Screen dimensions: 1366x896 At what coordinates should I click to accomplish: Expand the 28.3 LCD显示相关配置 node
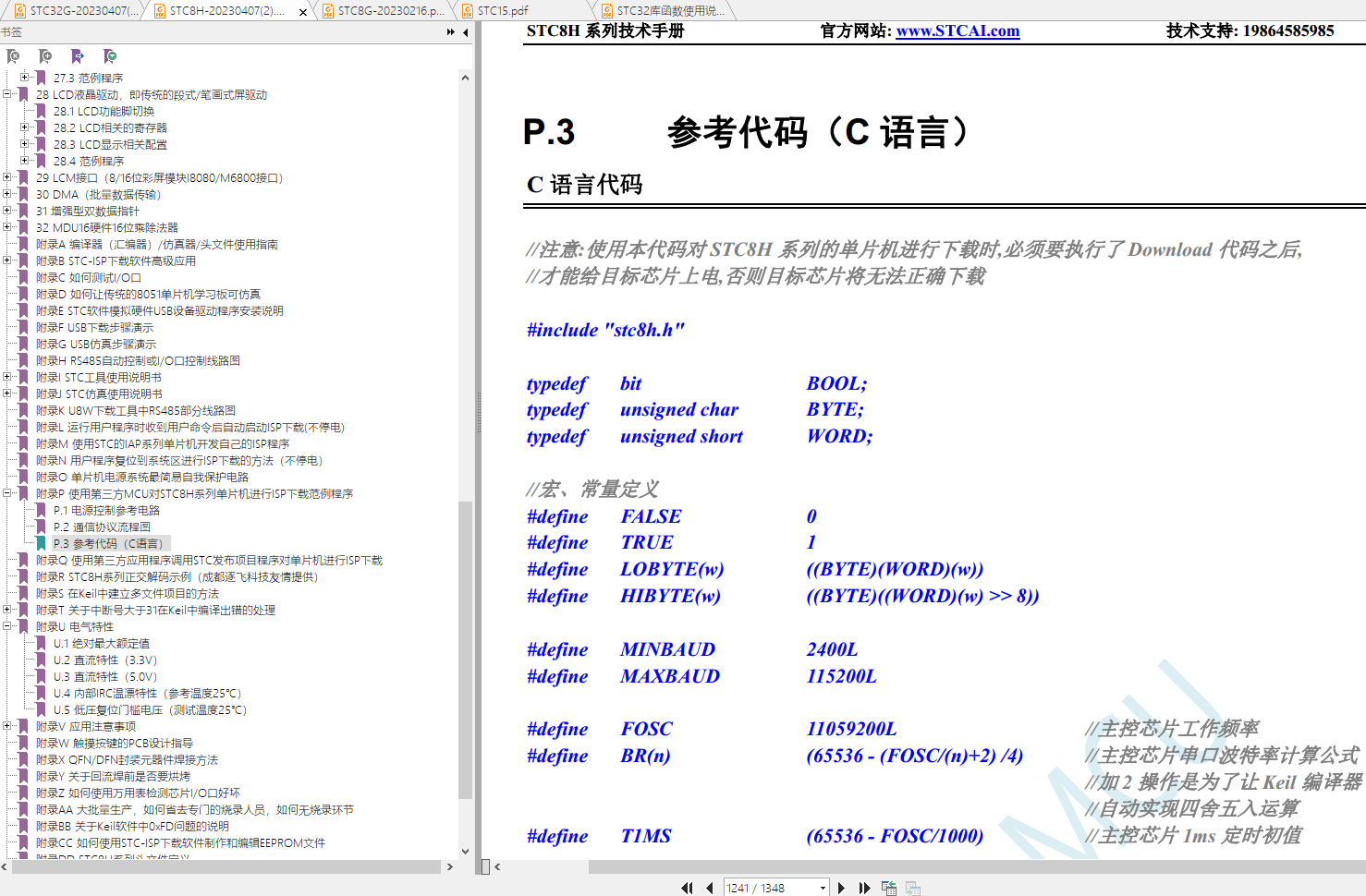click(25, 144)
